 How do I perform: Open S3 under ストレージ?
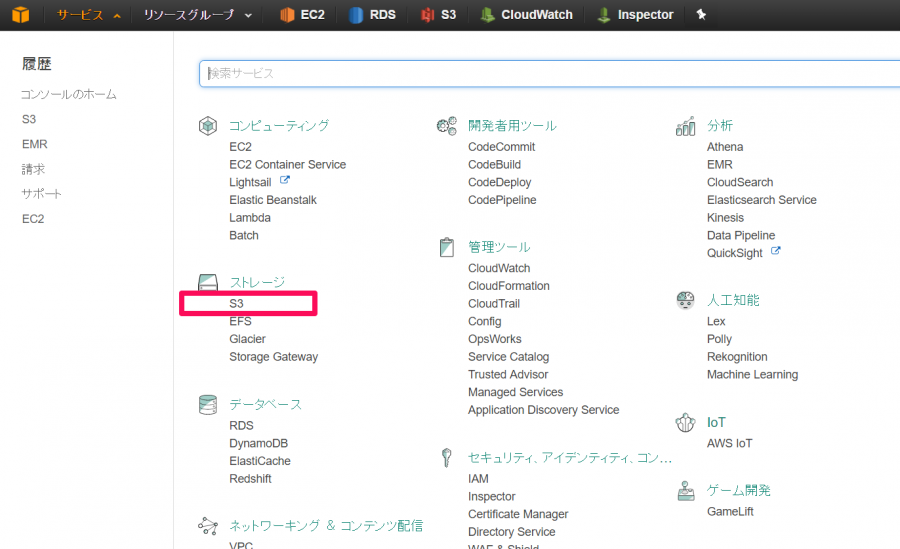(x=236, y=303)
